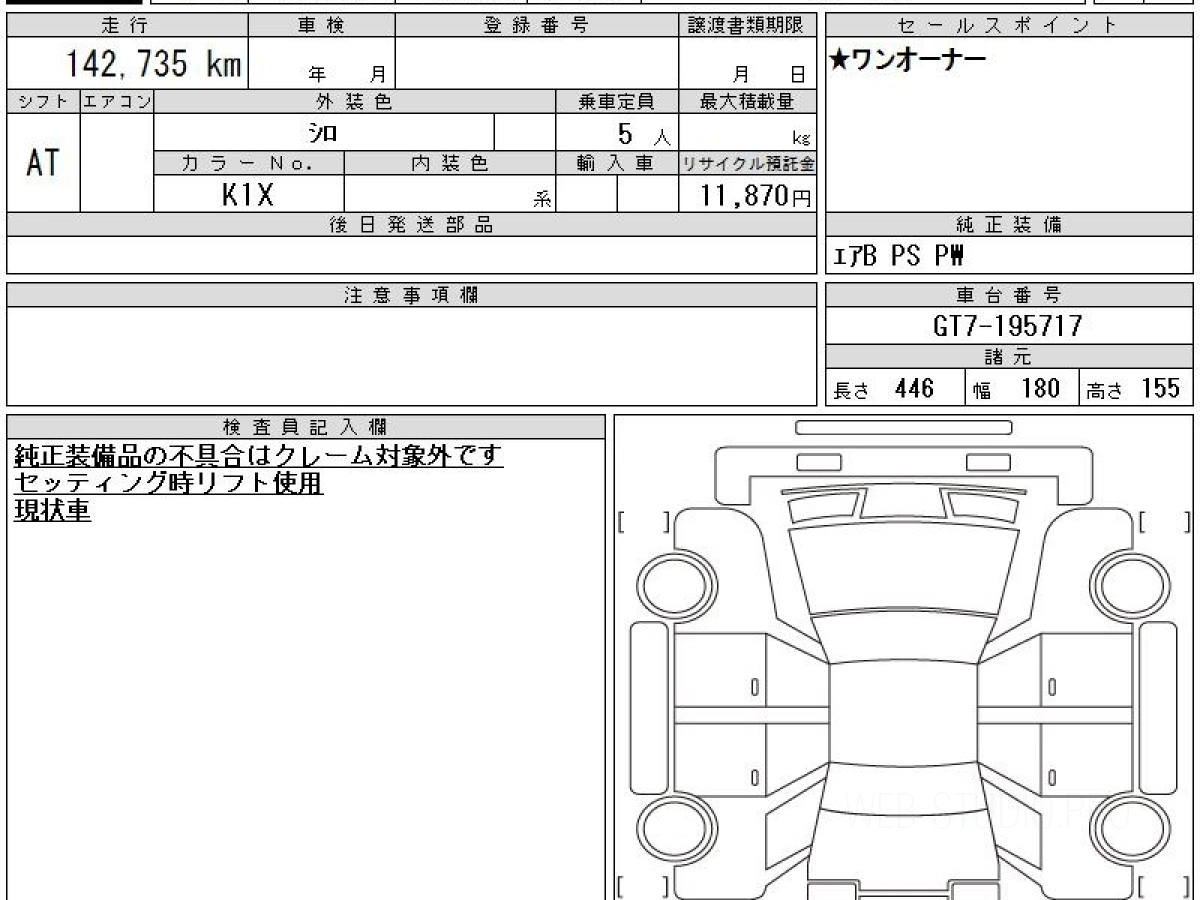Screen dimensions: 1200x900
Task: Click the AT shift value
Action: [x=43, y=163]
